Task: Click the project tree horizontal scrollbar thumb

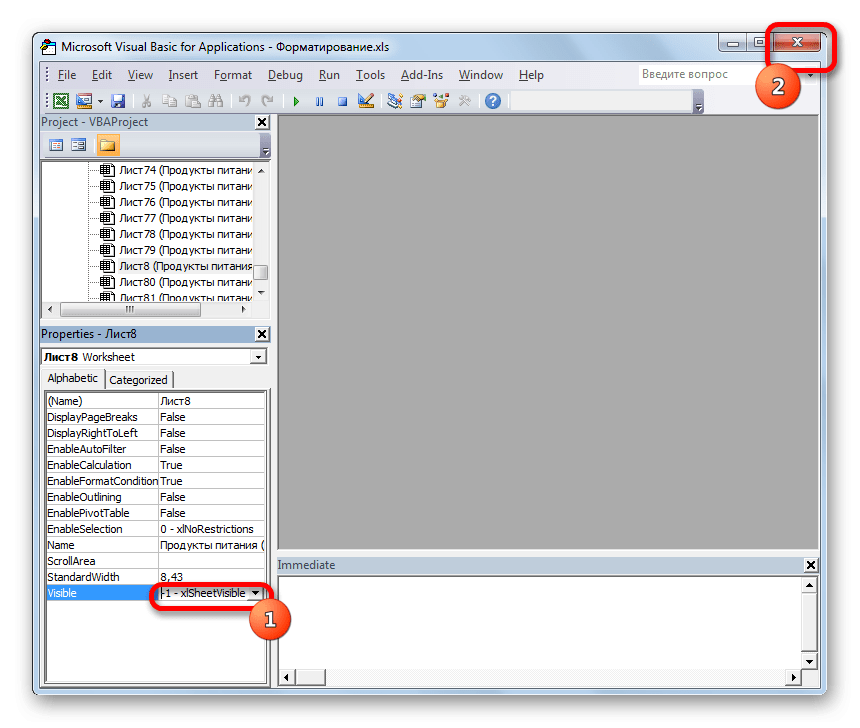Action: 130,309
